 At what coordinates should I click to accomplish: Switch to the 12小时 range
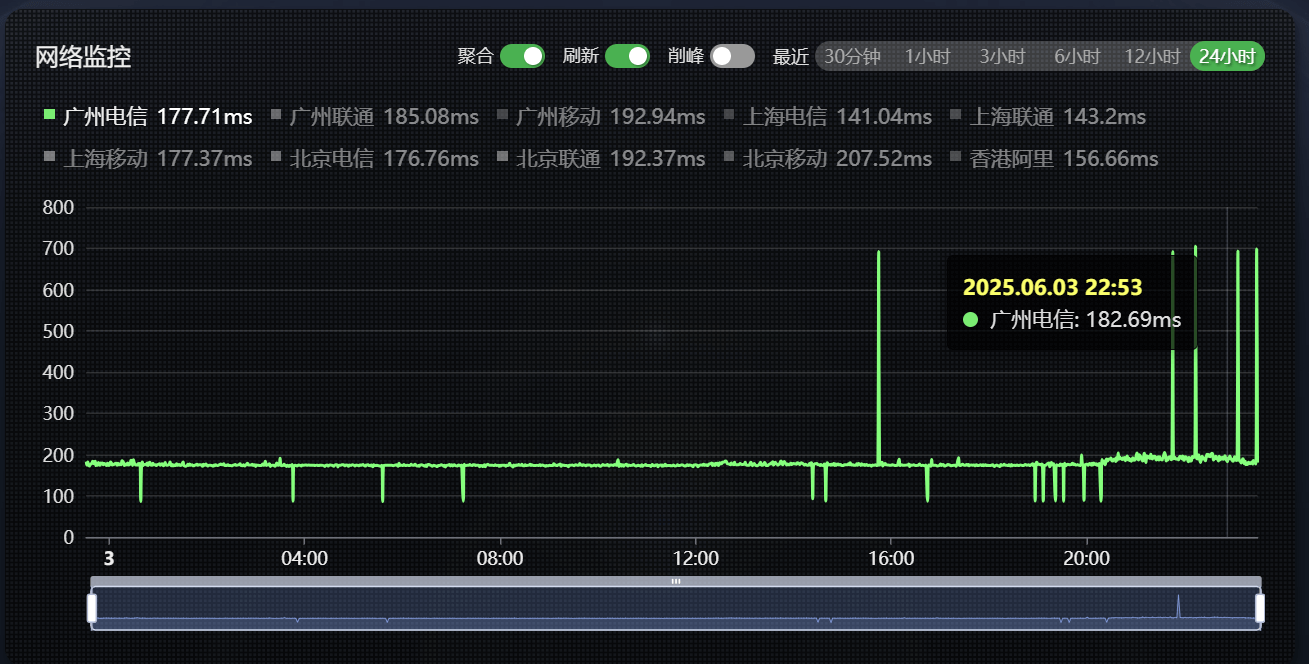[x=1152, y=57]
